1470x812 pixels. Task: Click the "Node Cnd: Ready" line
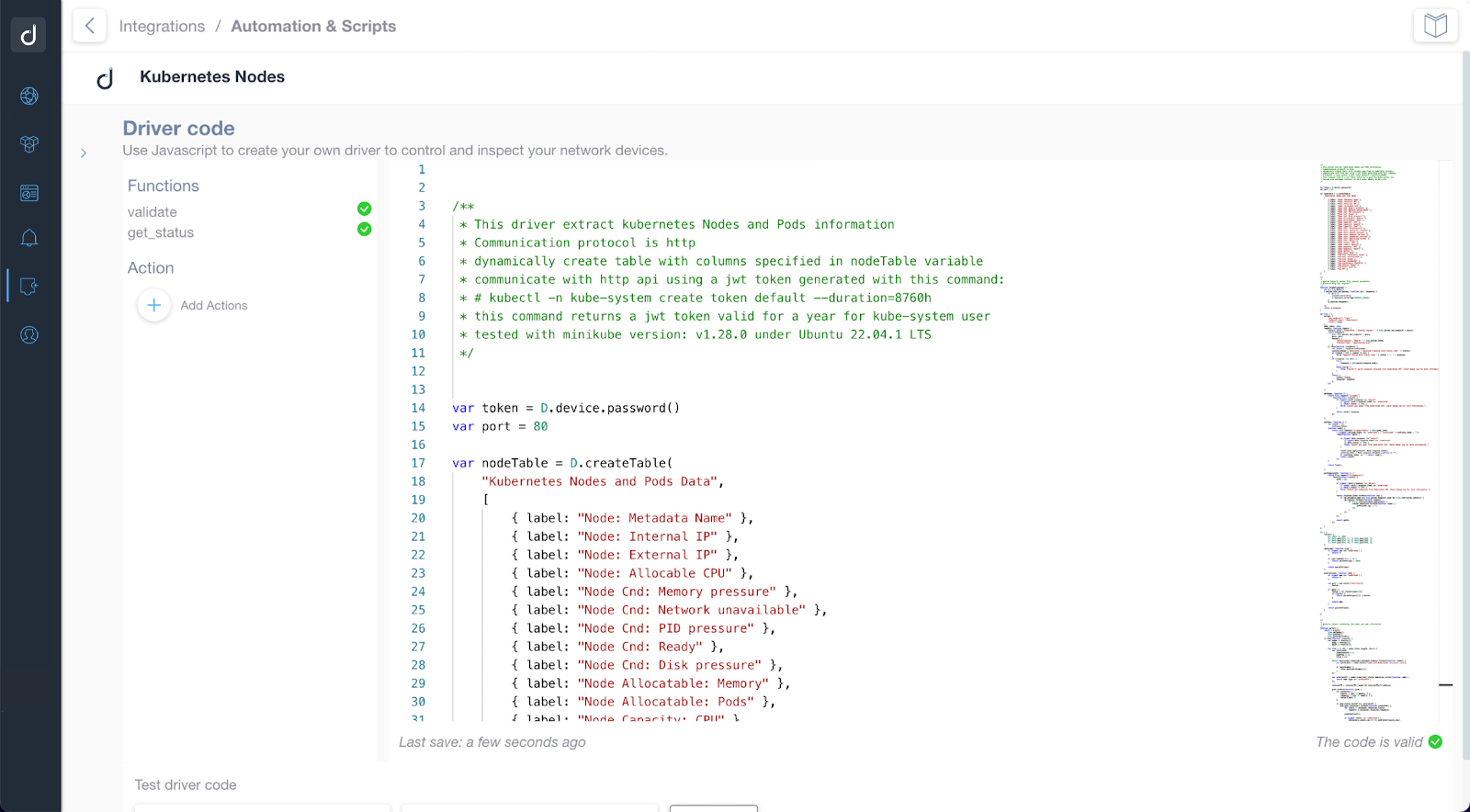[x=617, y=647]
